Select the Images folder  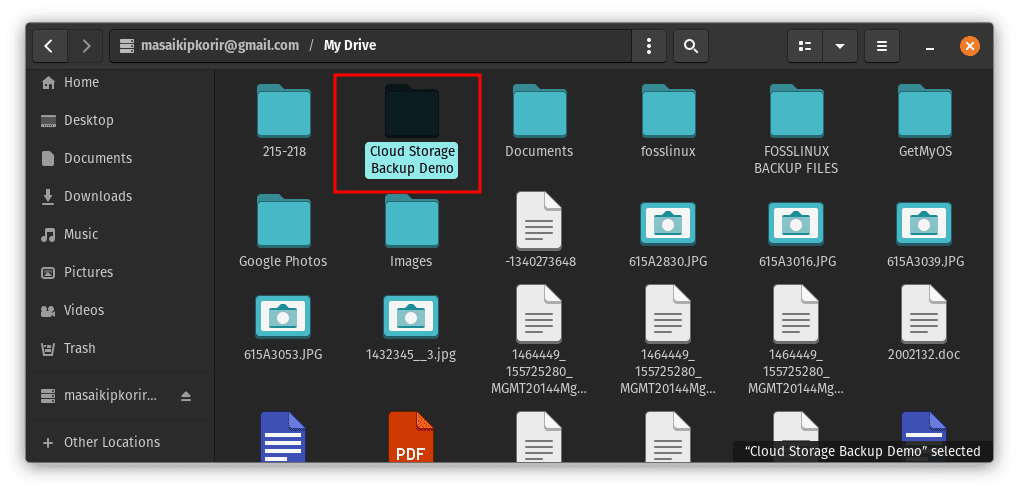point(411,231)
